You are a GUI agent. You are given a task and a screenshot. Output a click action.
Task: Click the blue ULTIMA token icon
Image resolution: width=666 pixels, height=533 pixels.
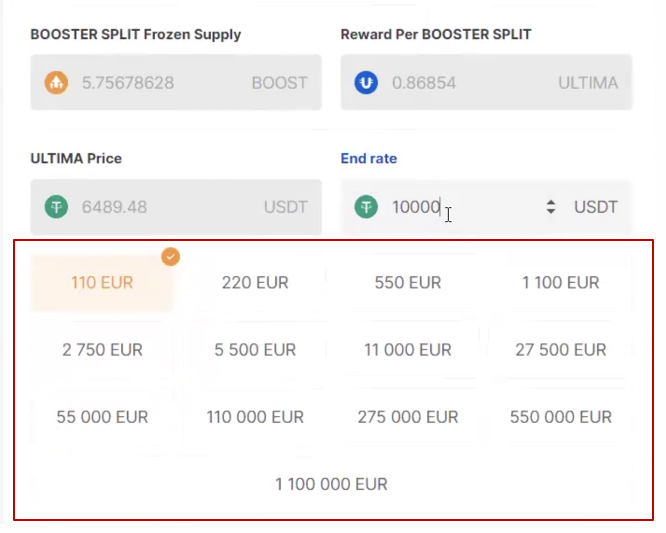[x=366, y=82]
